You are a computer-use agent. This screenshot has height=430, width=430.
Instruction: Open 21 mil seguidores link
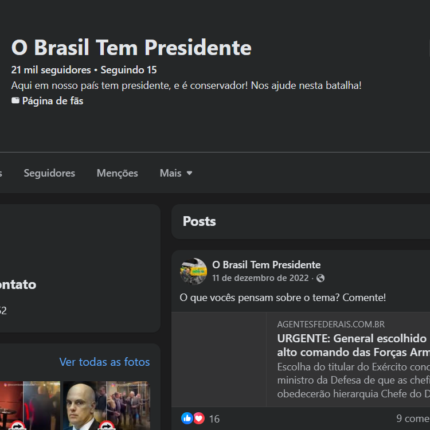[51, 70]
